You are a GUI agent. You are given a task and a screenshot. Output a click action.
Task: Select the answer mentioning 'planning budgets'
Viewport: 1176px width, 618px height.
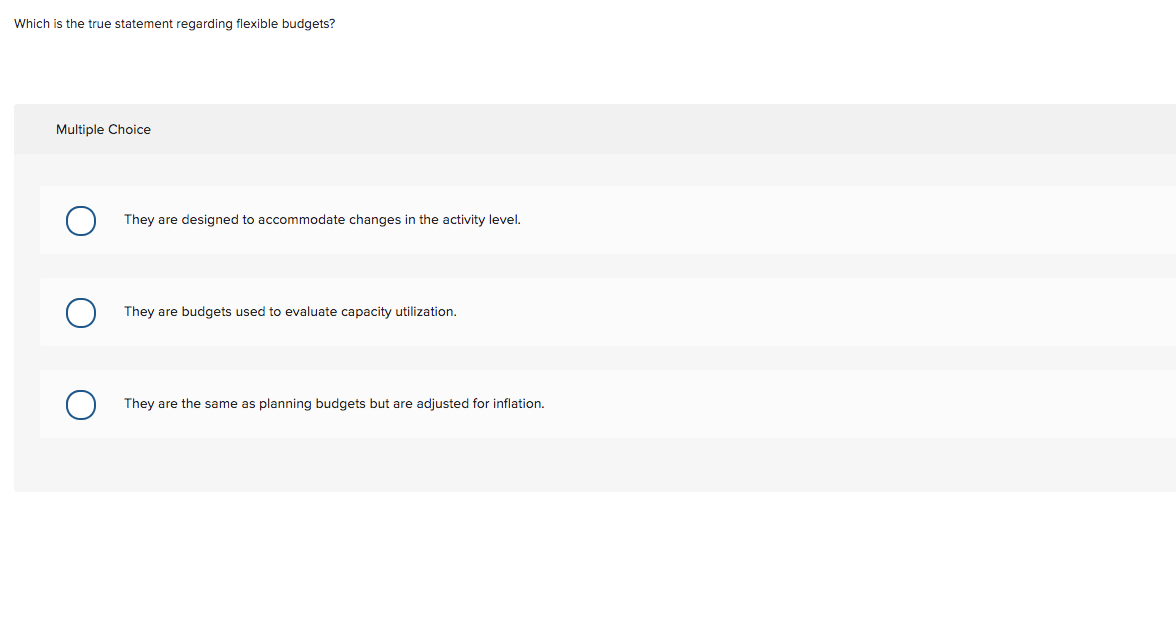pyautogui.click(x=334, y=403)
